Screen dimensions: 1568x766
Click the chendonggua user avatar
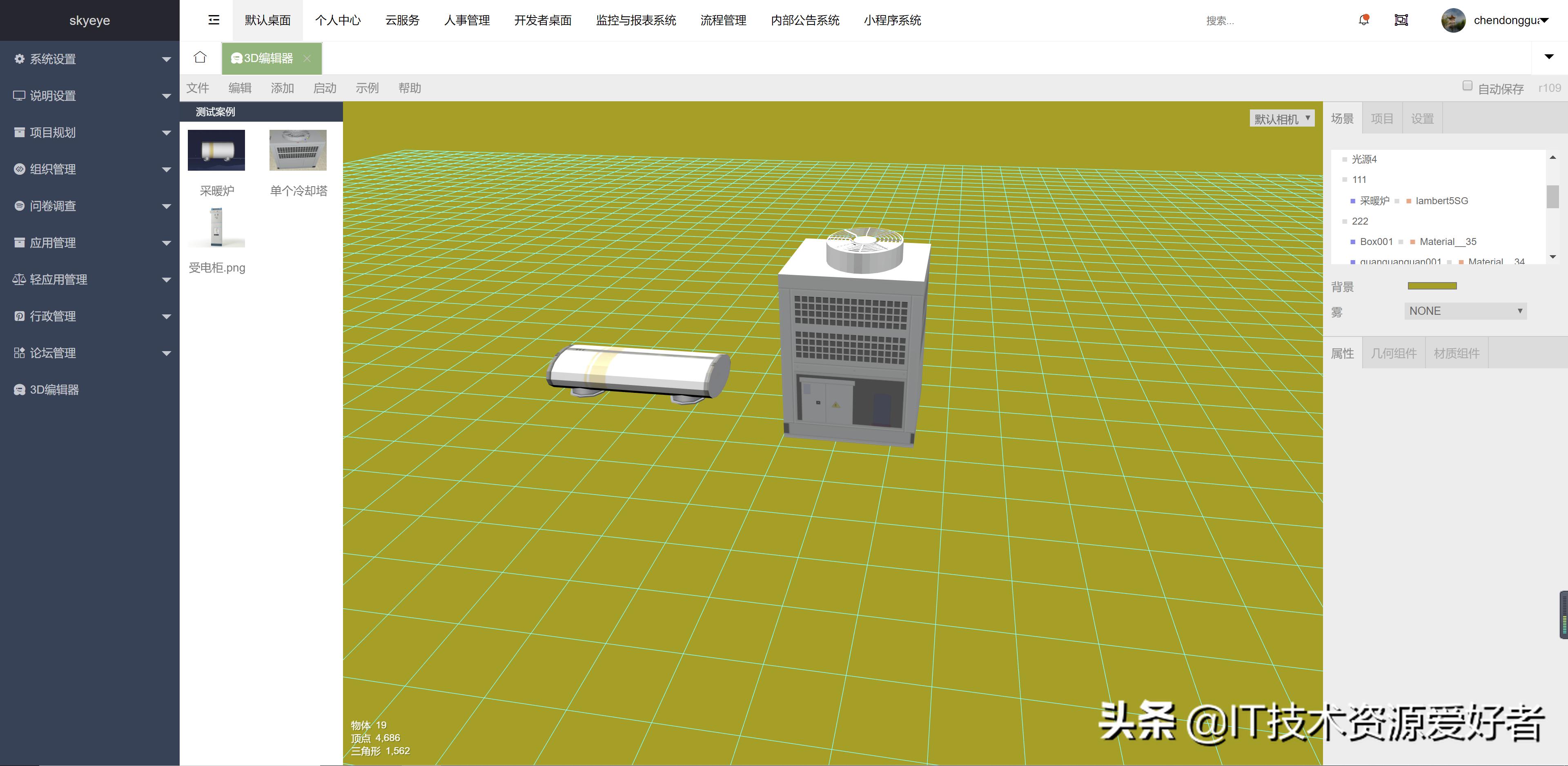pos(1454,20)
